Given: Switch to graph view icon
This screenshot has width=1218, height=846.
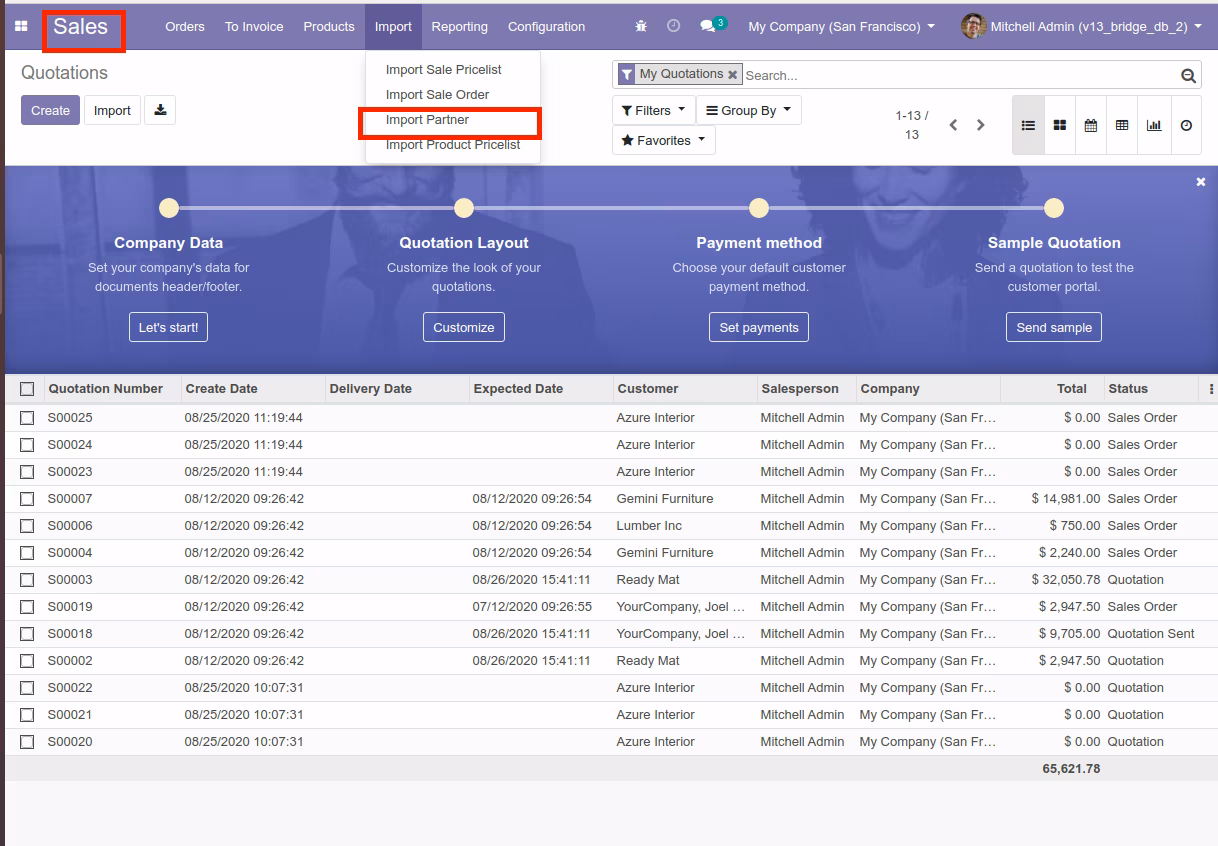Looking at the screenshot, I should (x=1154, y=125).
